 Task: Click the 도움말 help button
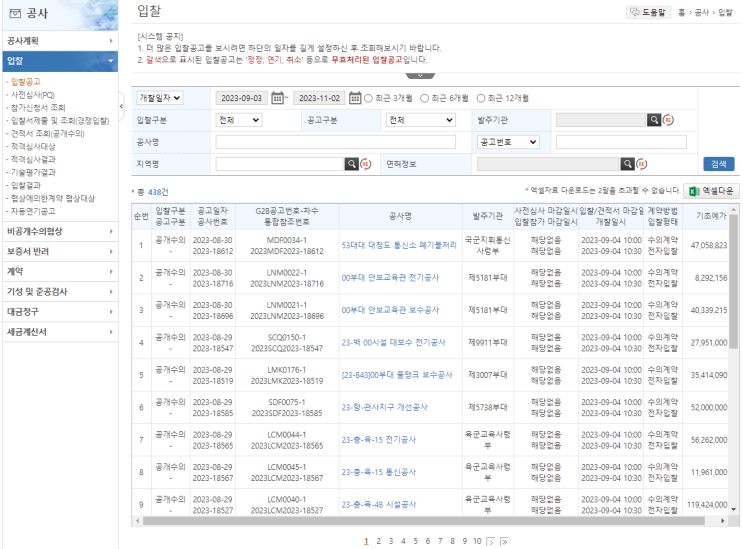(648, 12)
